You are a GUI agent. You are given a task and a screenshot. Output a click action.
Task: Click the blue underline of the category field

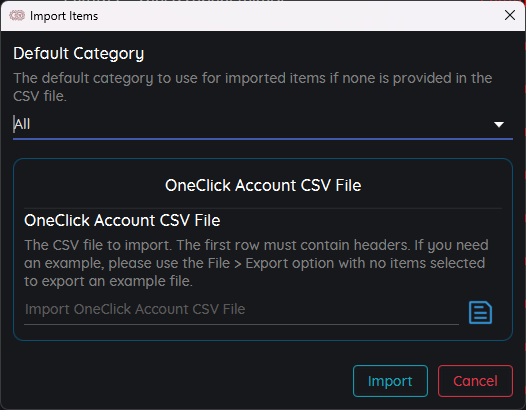pos(263,138)
